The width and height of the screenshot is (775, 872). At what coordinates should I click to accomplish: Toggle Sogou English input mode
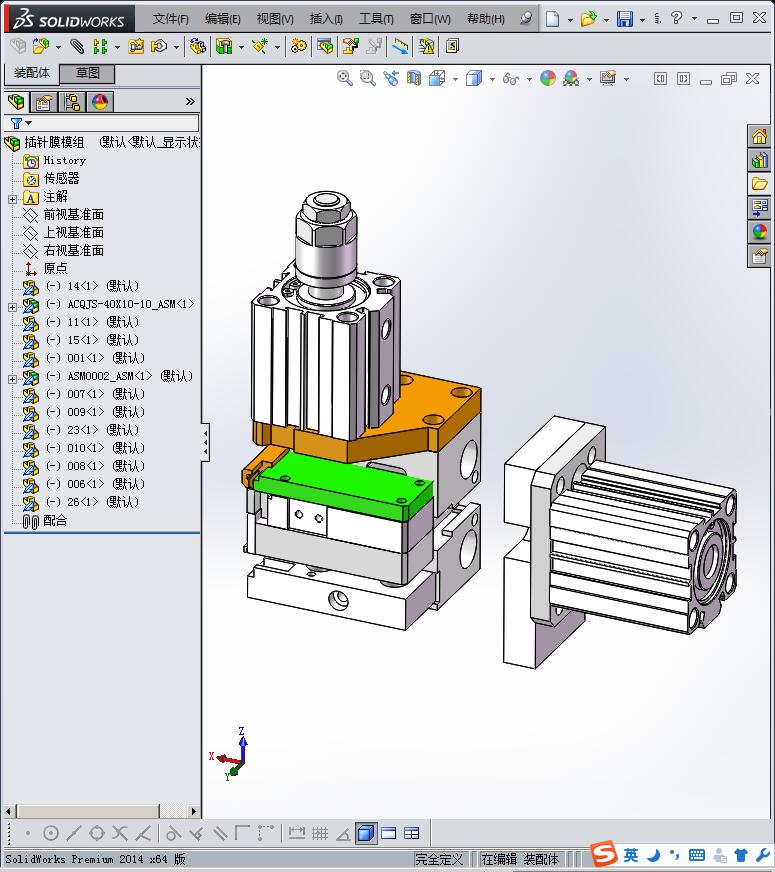click(x=630, y=855)
